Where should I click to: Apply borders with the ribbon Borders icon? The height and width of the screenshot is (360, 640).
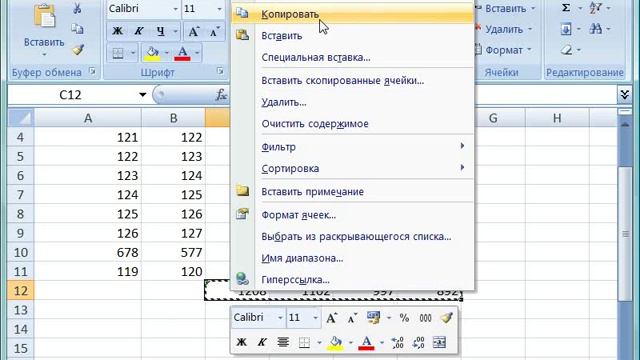(118, 53)
